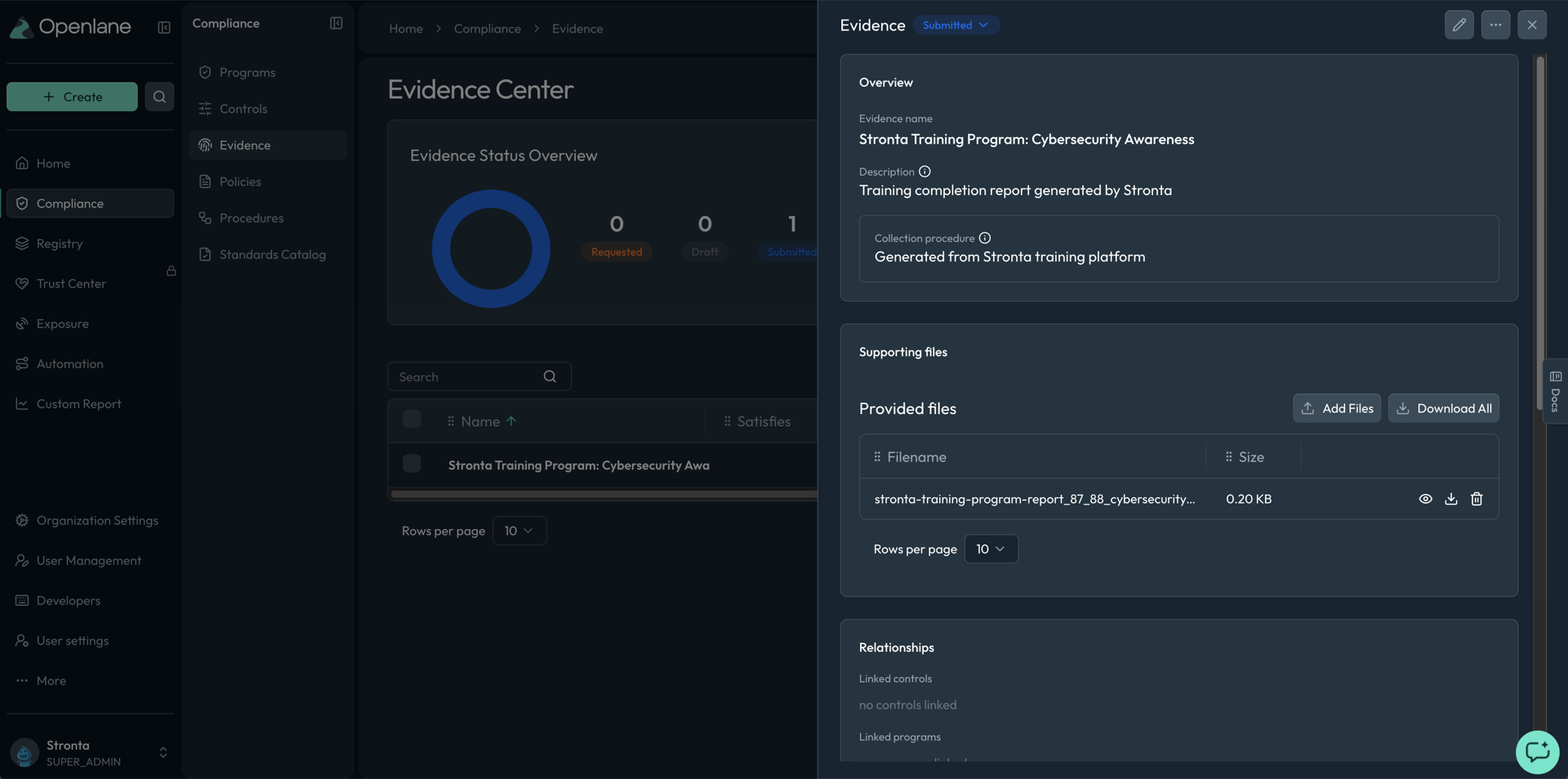Click the Description info icon
The width and height of the screenshot is (1568, 779).
[x=924, y=171]
